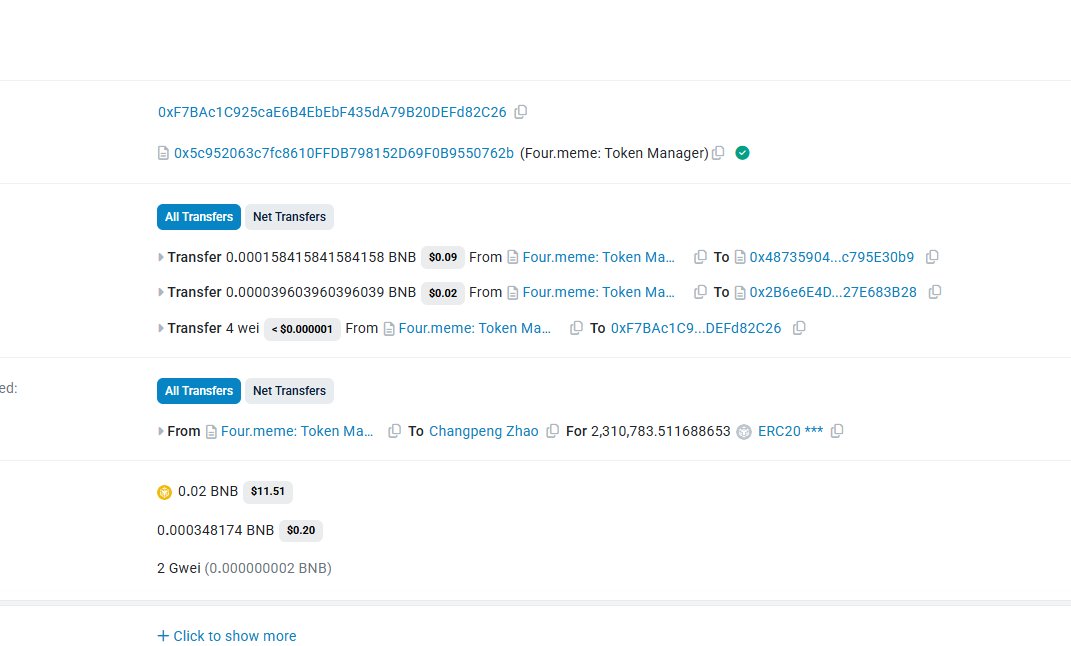Viewport: 1071px width, 646px height.
Task: Click the BNB coin icon beside 0.02 BNB
Action: [x=165, y=492]
